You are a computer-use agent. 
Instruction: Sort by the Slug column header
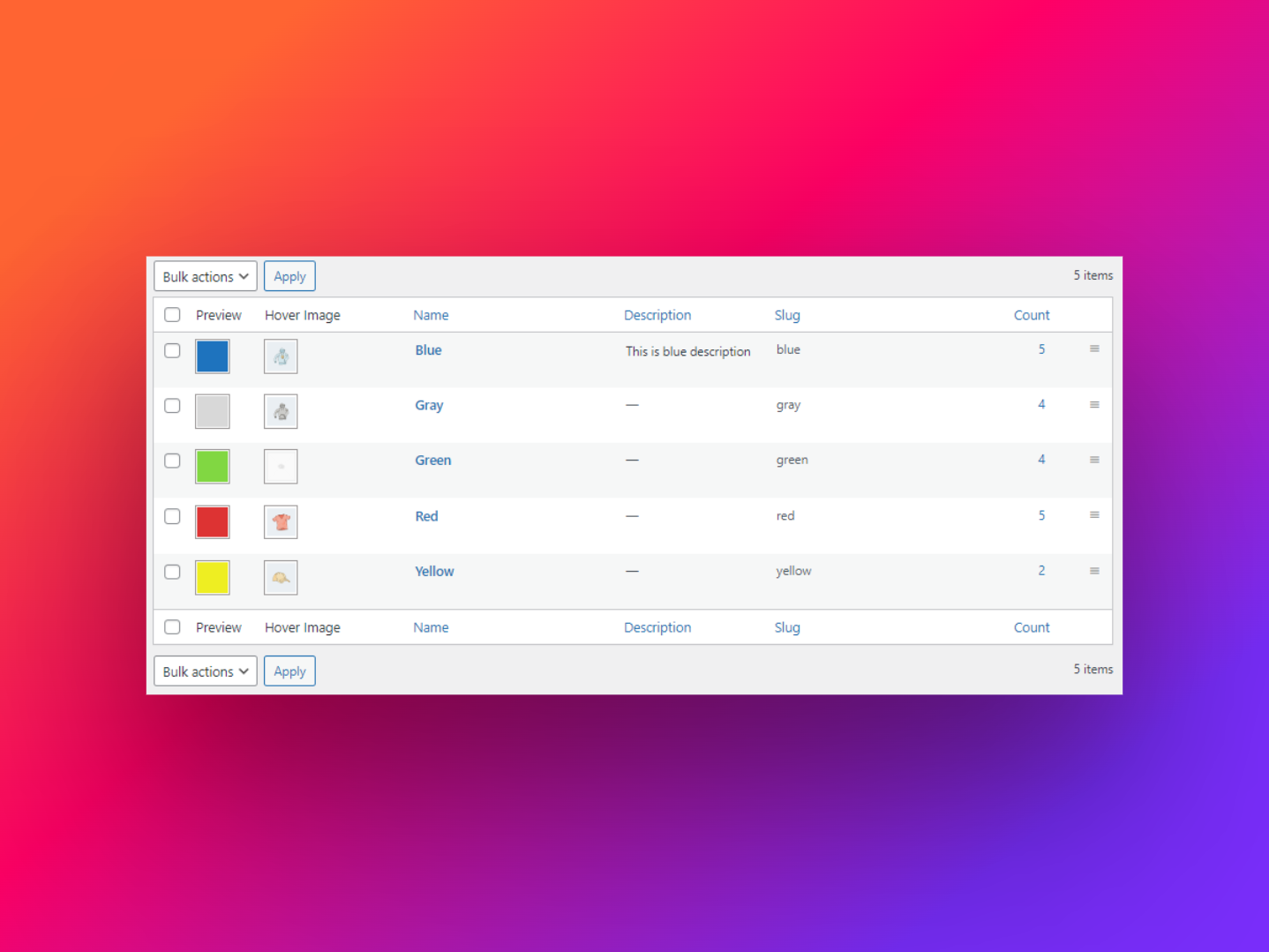tap(787, 315)
